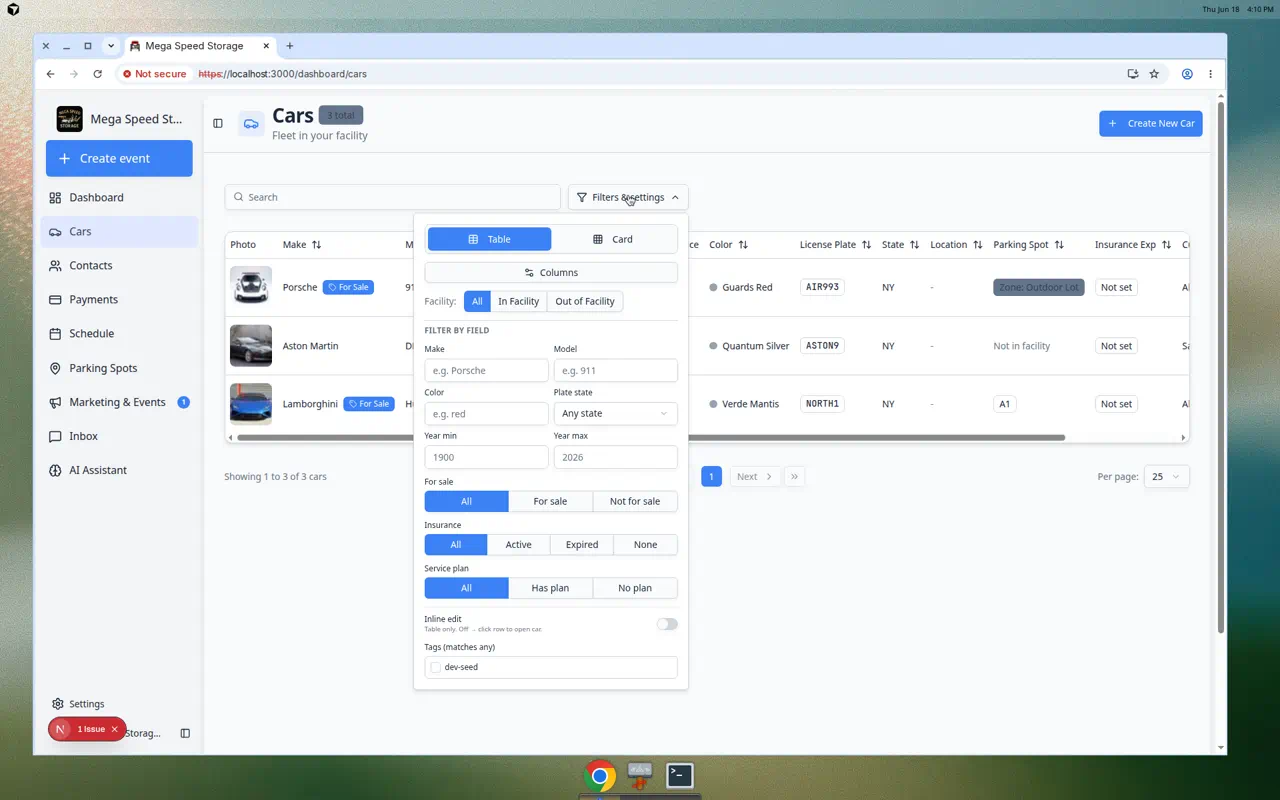The height and width of the screenshot is (800, 1280).
Task: Open the Lamborghini car photo thumbnail
Action: 251,404
